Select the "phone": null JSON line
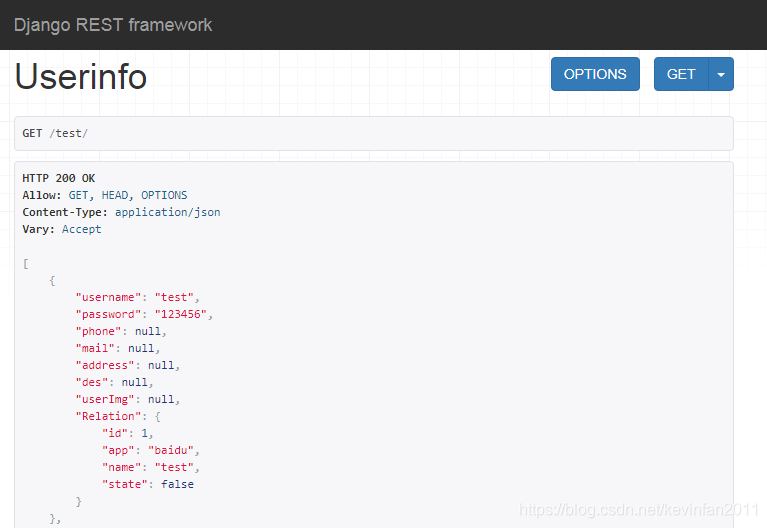The image size is (767, 528). 121,331
